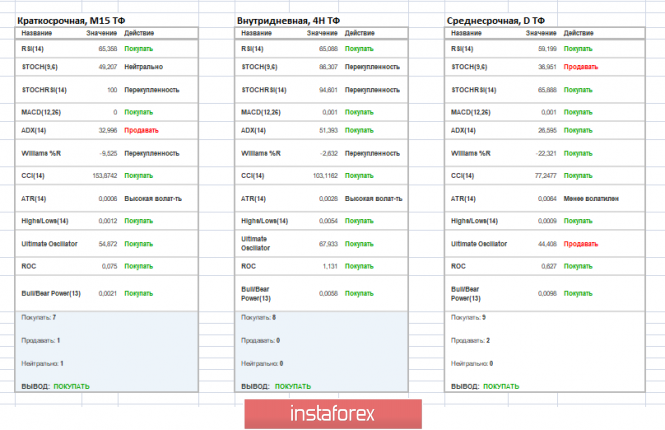The image size is (665, 430).
Task: Click CCI(14) value 153,8742
Action: pyautogui.click(x=105, y=176)
